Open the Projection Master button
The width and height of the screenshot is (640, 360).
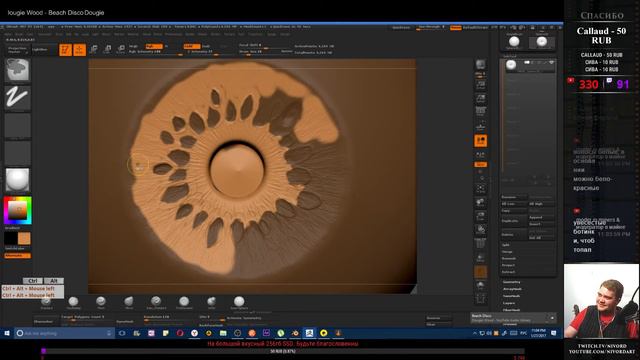[17, 50]
